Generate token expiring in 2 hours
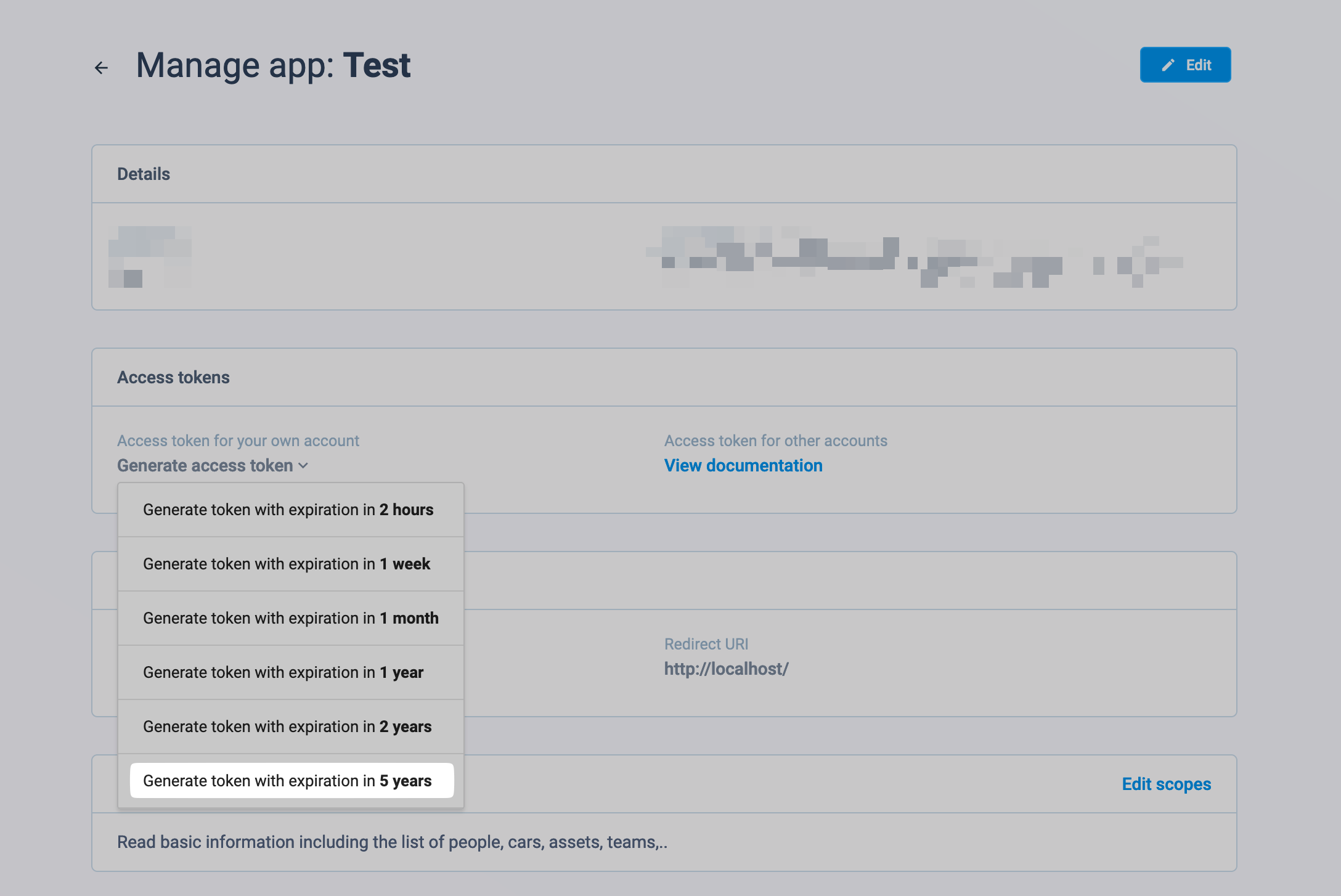The height and width of the screenshot is (896, 1341). point(288,510)
